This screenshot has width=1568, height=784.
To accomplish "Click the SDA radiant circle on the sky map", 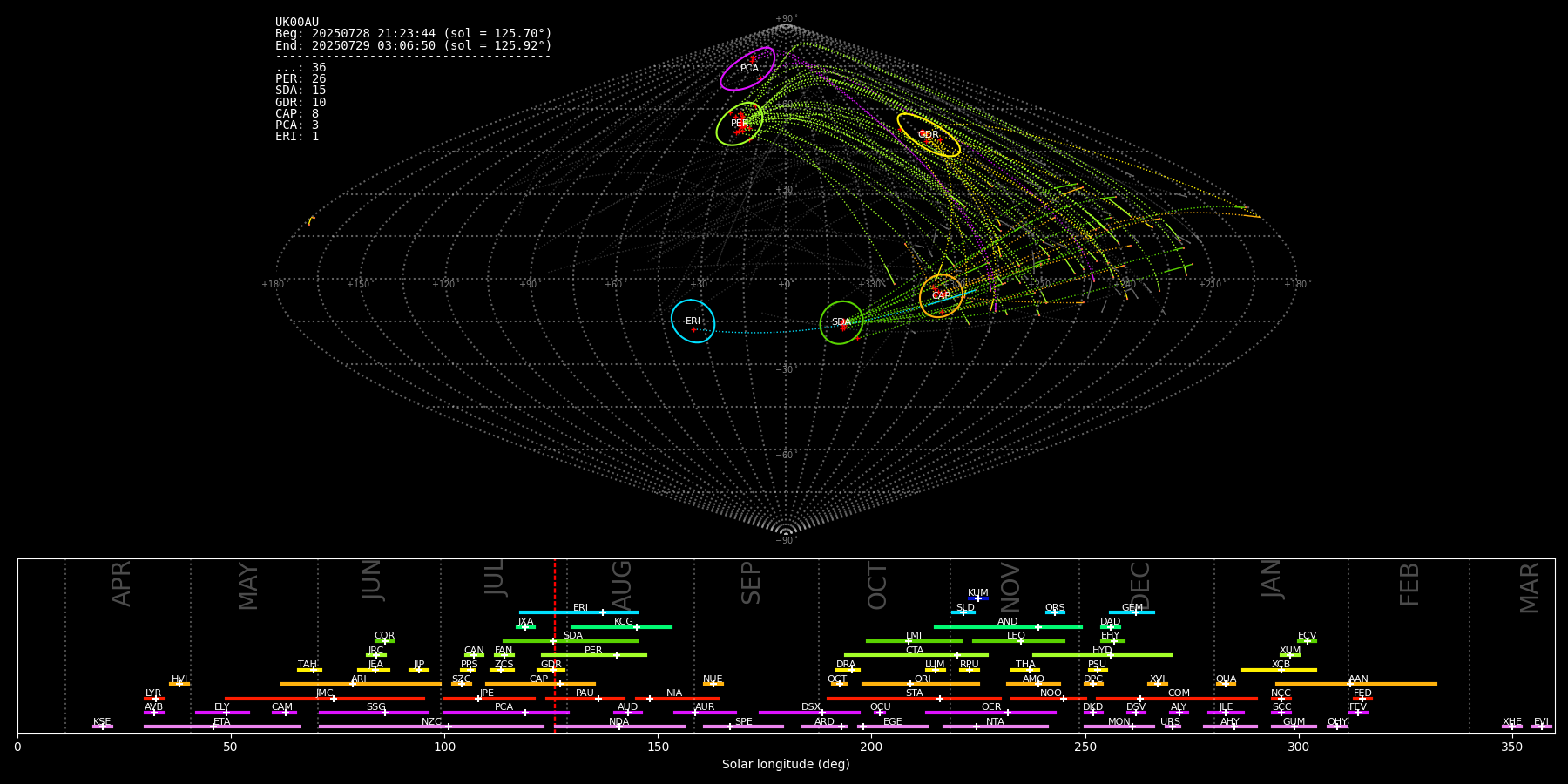I will click(841, 322).
